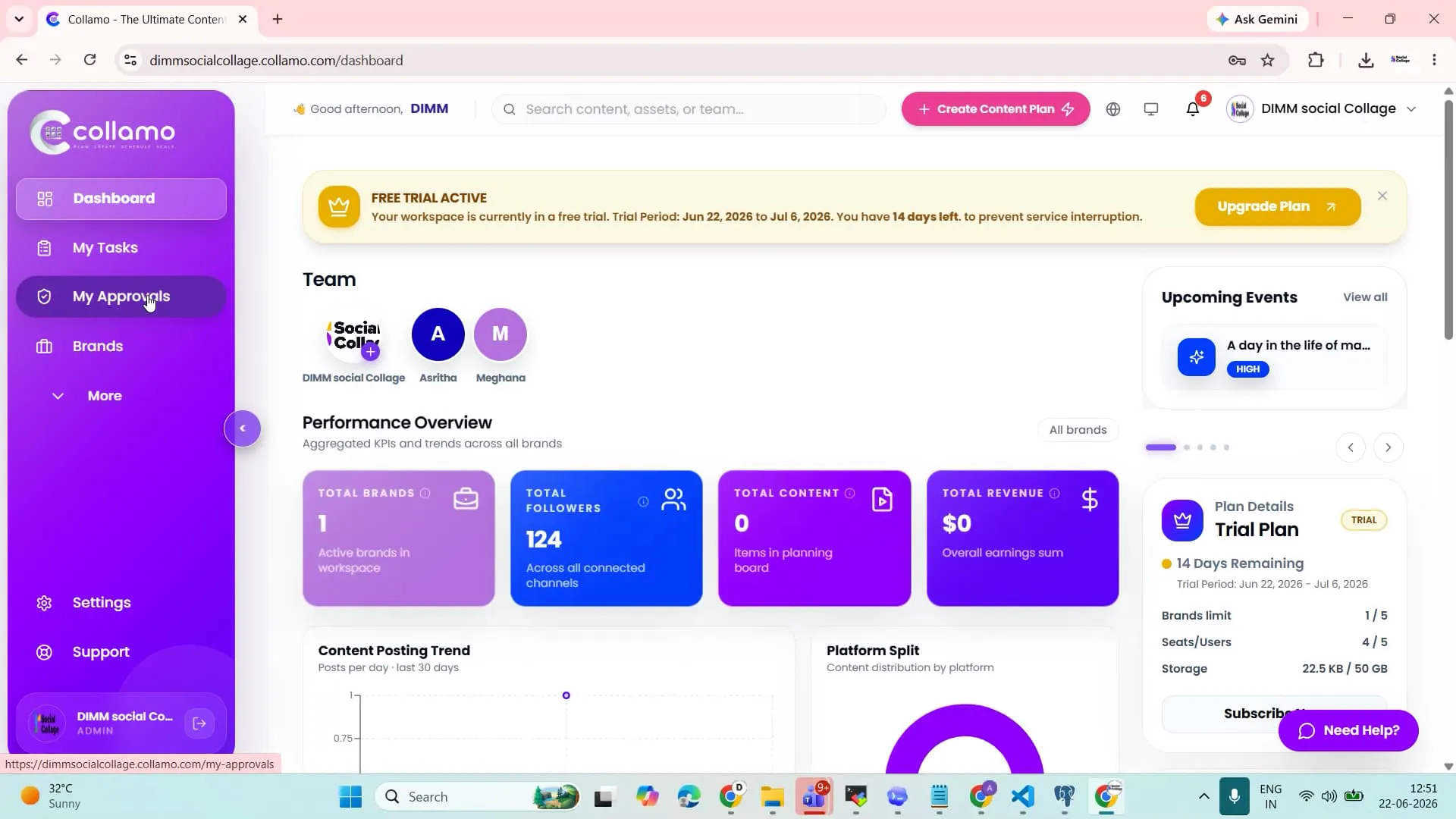Click the Upgrade Plan button
Viewport: 1456px width, 819px height.
tap(1278, 207)
